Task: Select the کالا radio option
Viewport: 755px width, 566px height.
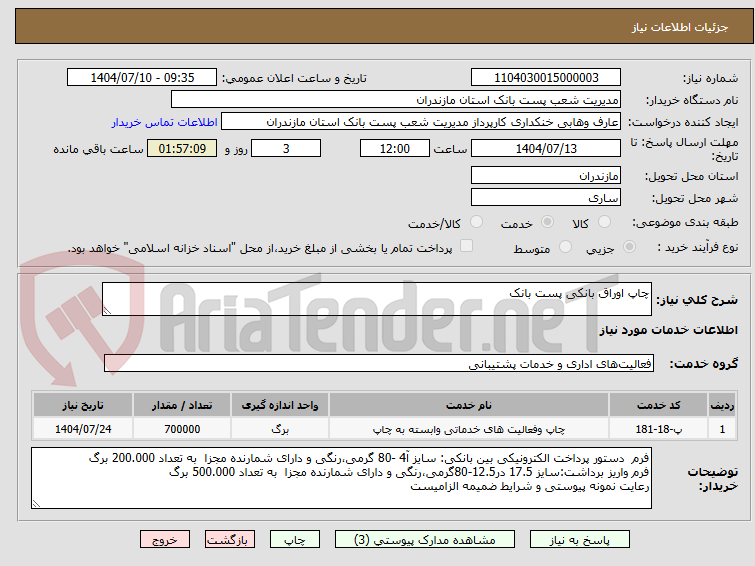Action: click(604, 222)
